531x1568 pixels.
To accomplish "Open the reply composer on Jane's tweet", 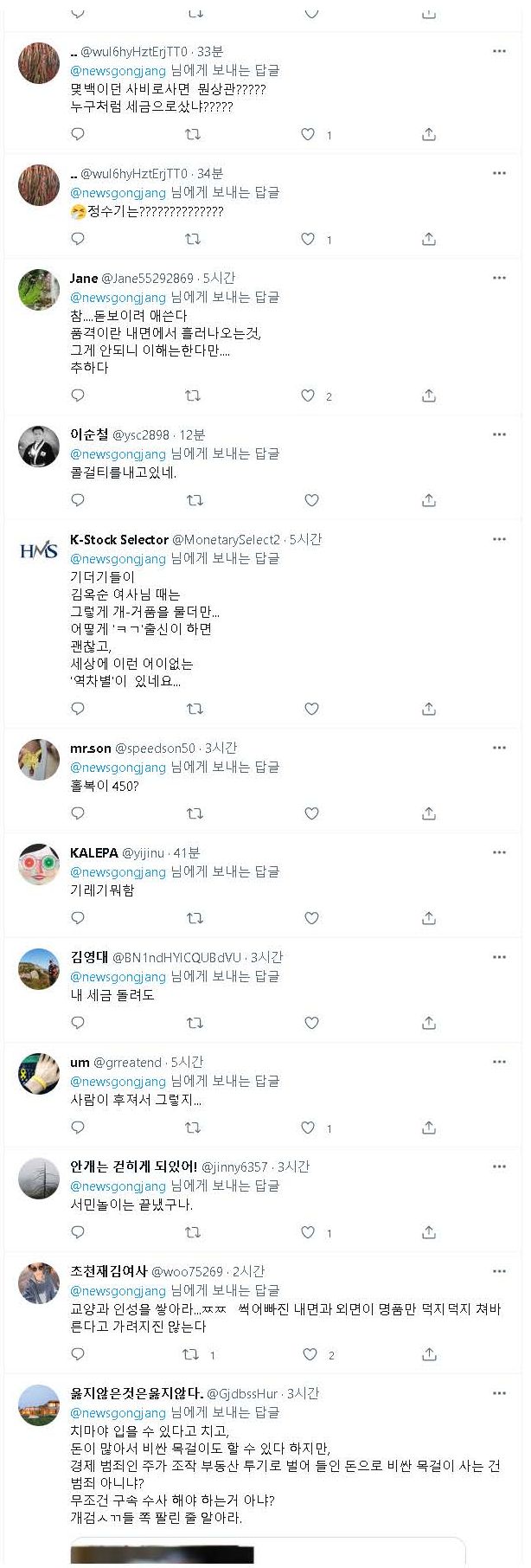I will click(x=78, y=396).
